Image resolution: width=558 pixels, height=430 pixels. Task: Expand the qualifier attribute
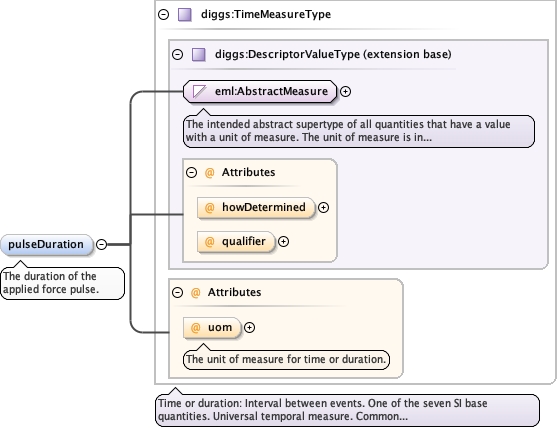coord(283,242)
